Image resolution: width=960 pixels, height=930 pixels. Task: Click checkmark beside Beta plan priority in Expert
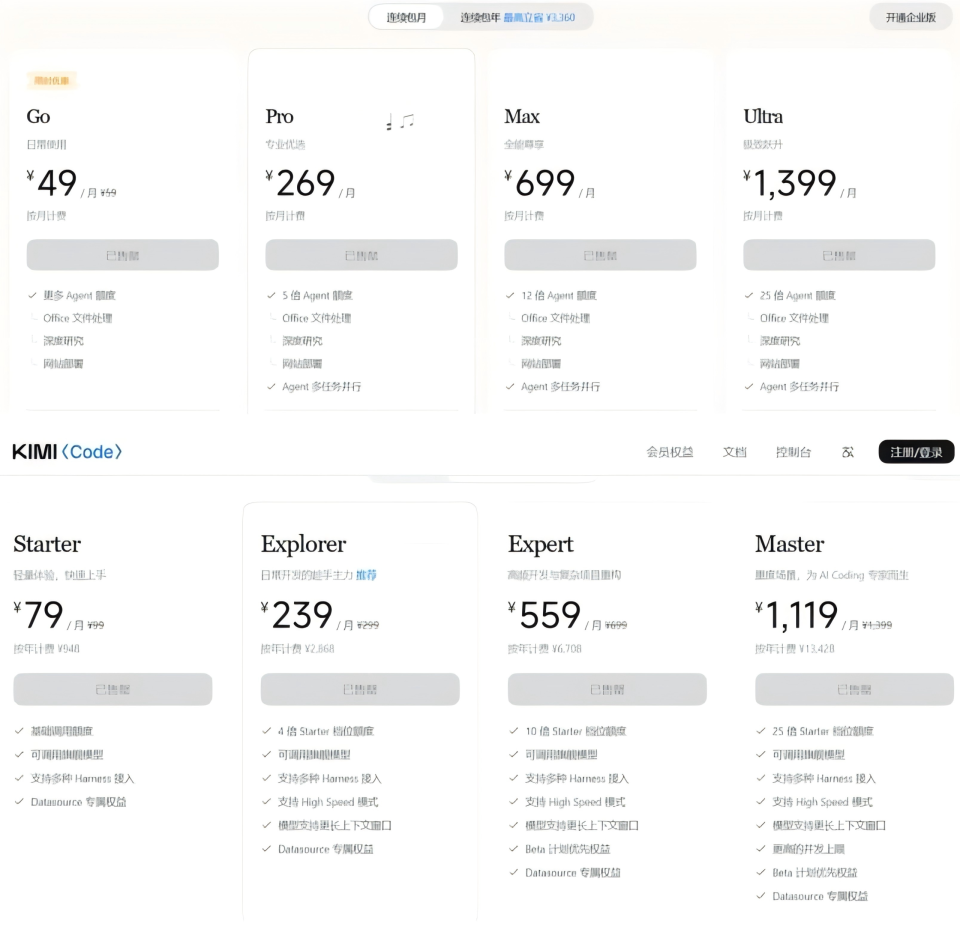(514, 849)
